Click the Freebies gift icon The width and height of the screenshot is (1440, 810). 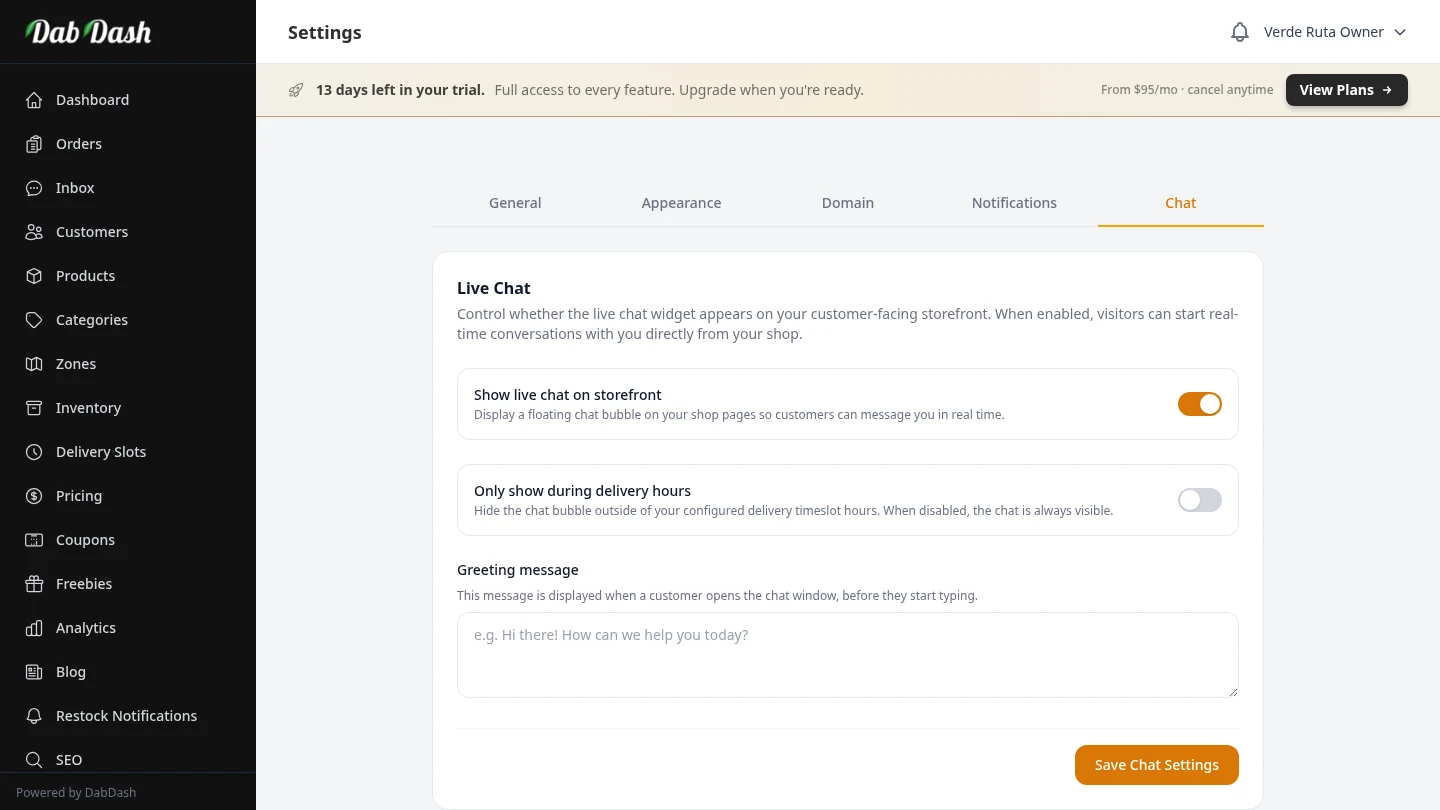point(34,584)
